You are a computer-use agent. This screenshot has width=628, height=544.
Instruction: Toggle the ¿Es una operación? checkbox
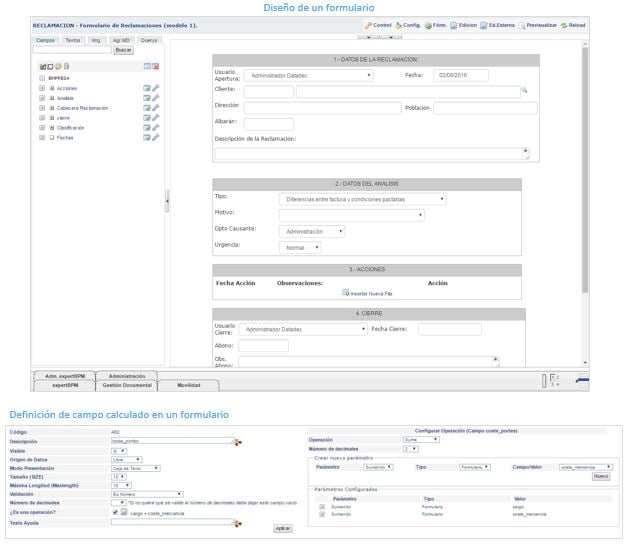[x=115, y=512]
